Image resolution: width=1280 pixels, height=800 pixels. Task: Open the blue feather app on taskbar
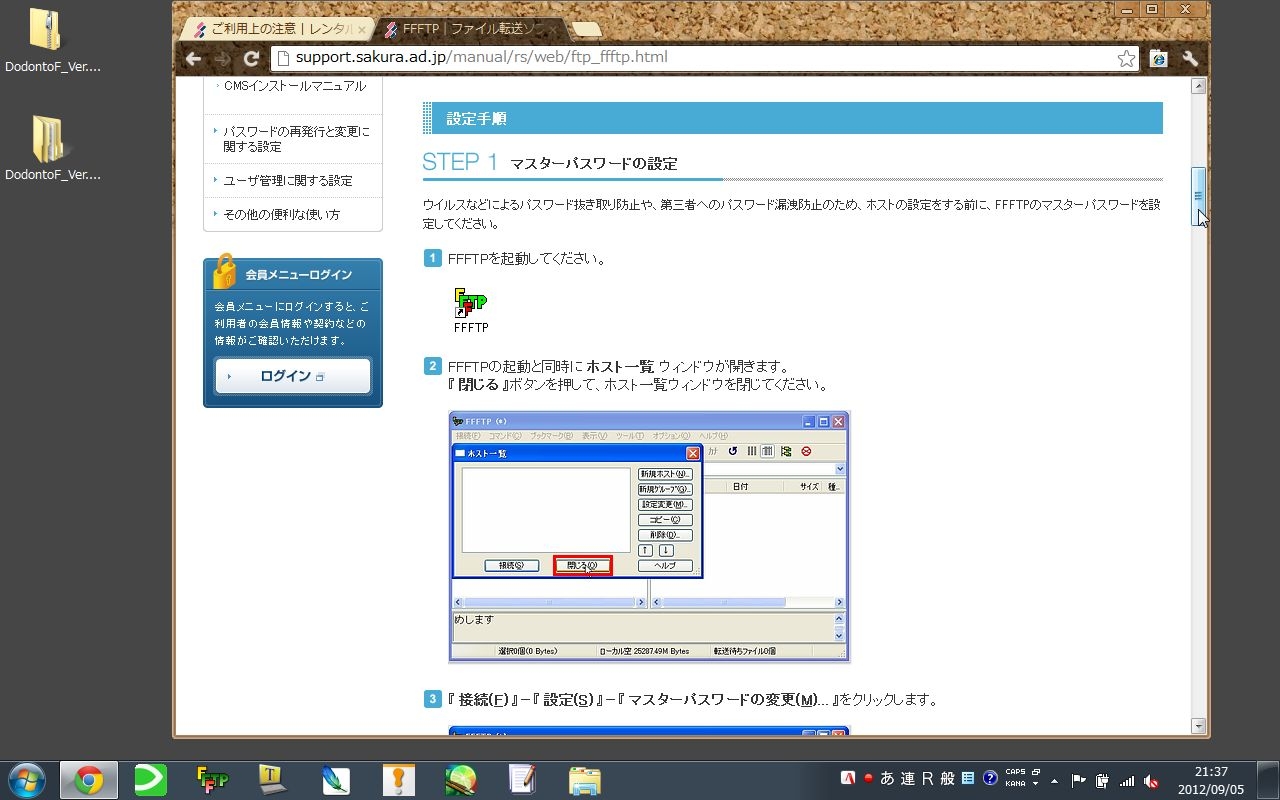336,780
